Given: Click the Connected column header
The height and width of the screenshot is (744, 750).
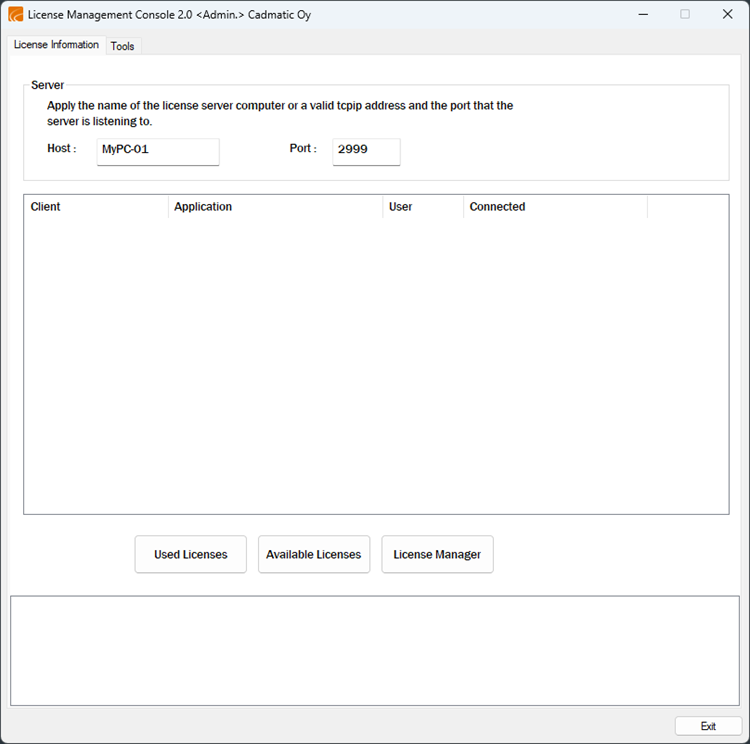Looking at the screenshot, I should tap(555, 207).
